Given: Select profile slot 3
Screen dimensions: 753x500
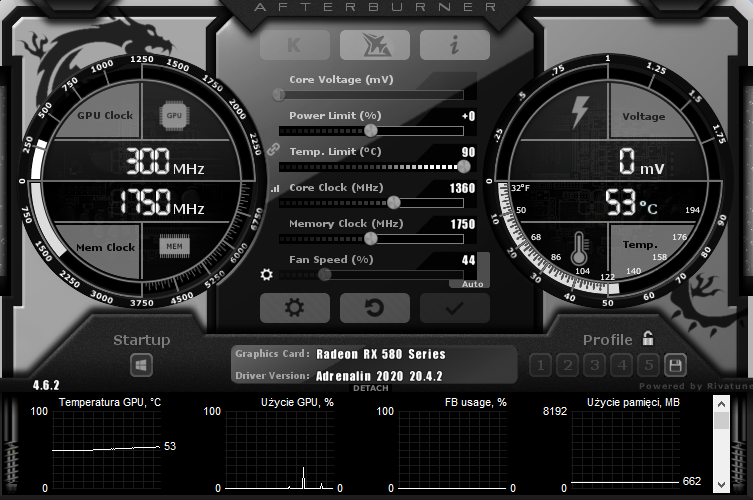Looking at the screenshot, I should click(595, 366).
